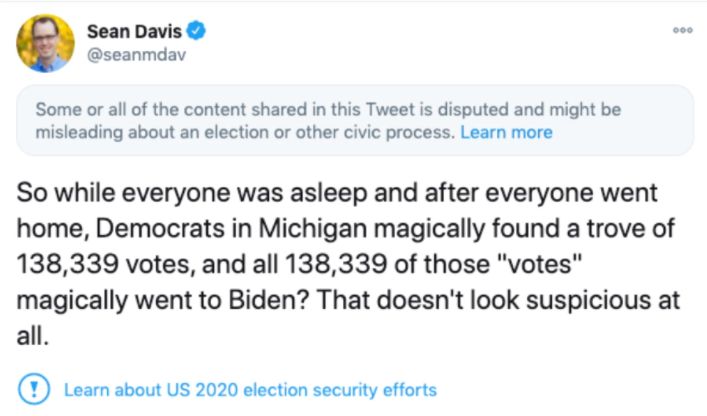Viewport: 707px width, 416px height.
Task: Click "Learn more" in the disputed notice
Action: 506,132
